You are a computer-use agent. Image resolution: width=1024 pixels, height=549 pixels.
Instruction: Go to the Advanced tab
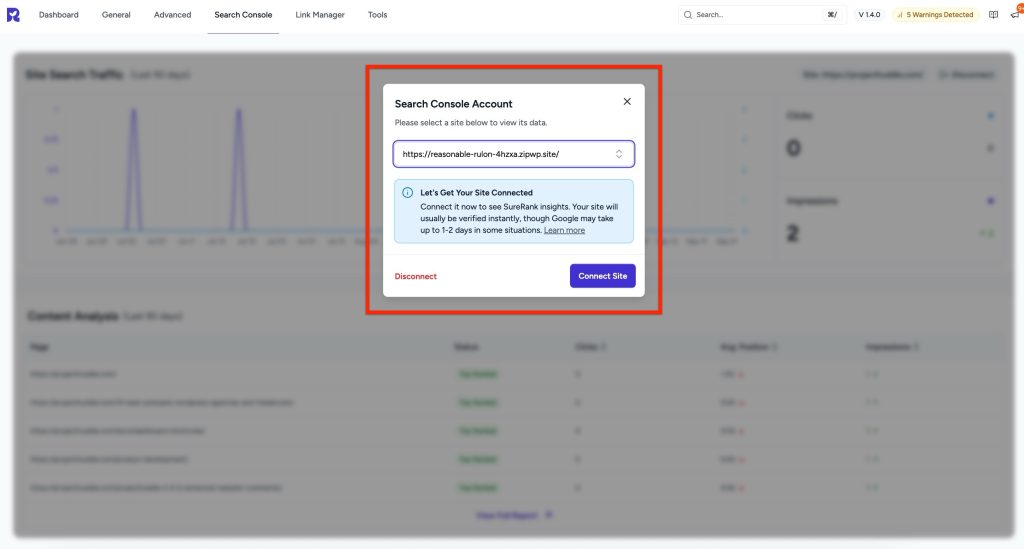pyautogui.click(x=172, y=15)
